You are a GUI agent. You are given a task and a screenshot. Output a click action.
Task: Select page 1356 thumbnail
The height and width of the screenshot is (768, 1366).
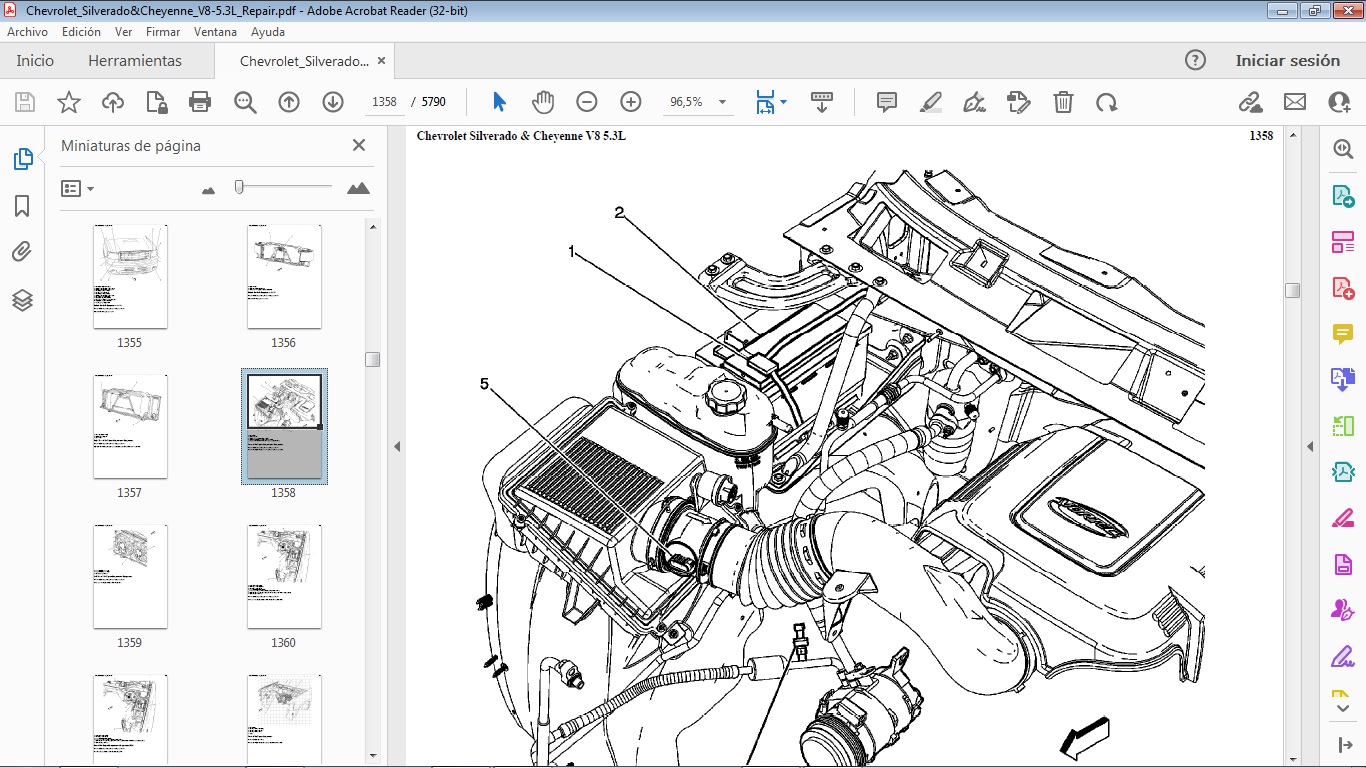click(x=284, y=276)
